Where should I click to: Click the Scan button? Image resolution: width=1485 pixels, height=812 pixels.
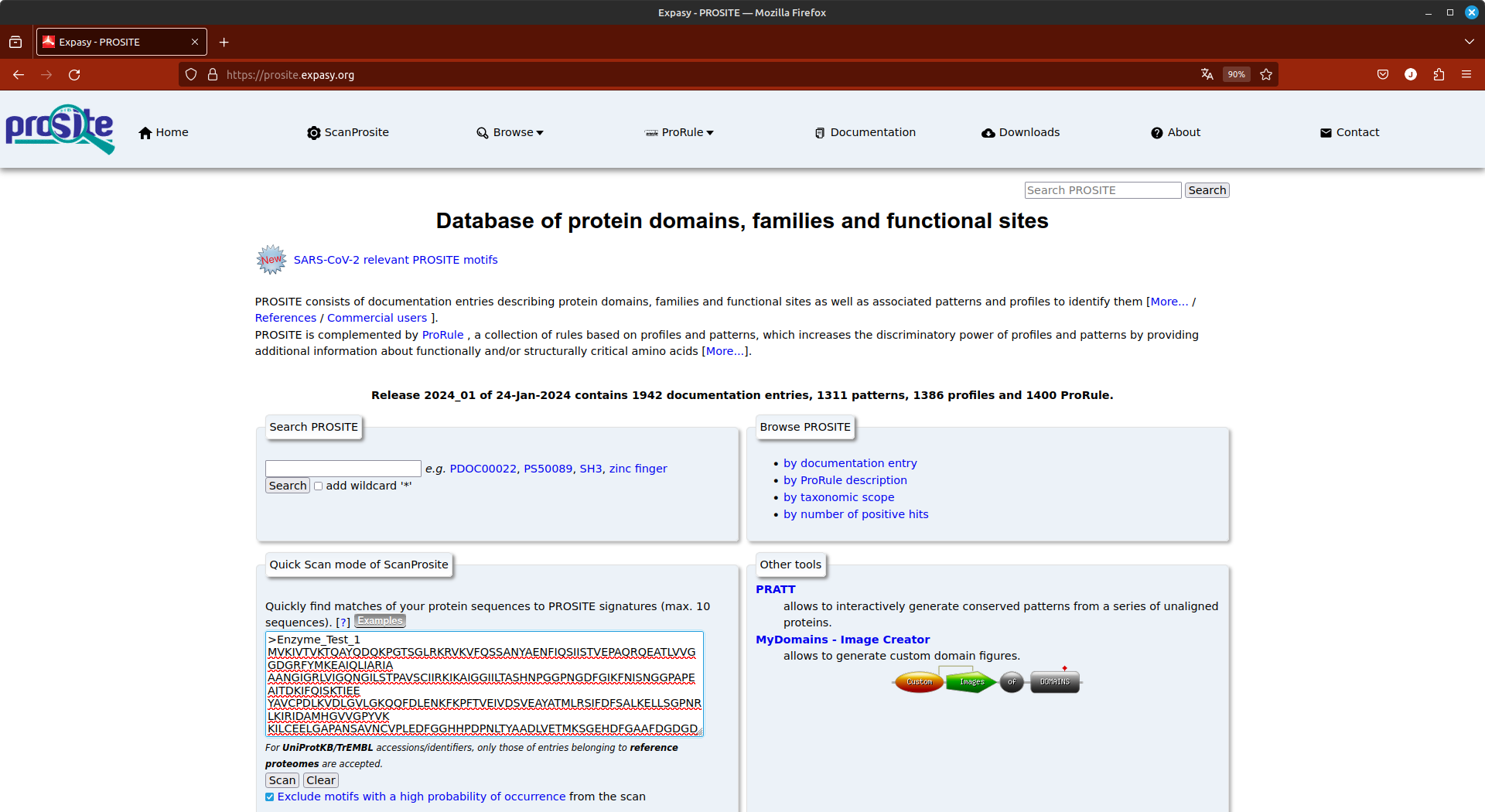click(x=282, y=780)
